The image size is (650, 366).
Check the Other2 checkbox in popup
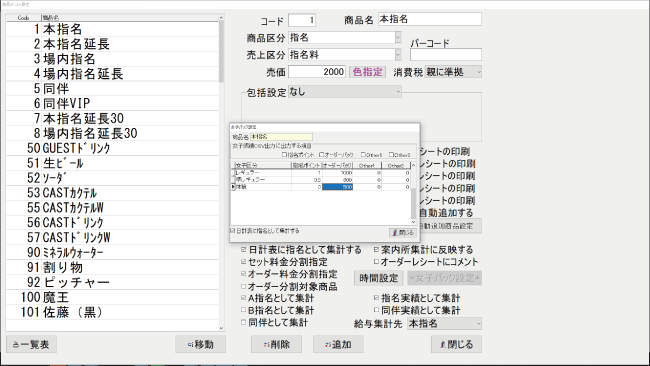[x=391, y=155]
